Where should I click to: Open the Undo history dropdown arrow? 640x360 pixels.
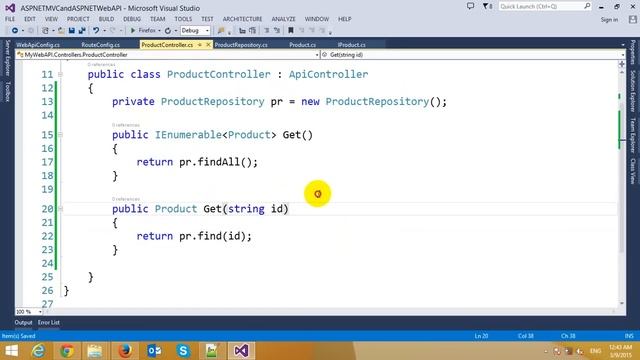(x=104, y=31)
